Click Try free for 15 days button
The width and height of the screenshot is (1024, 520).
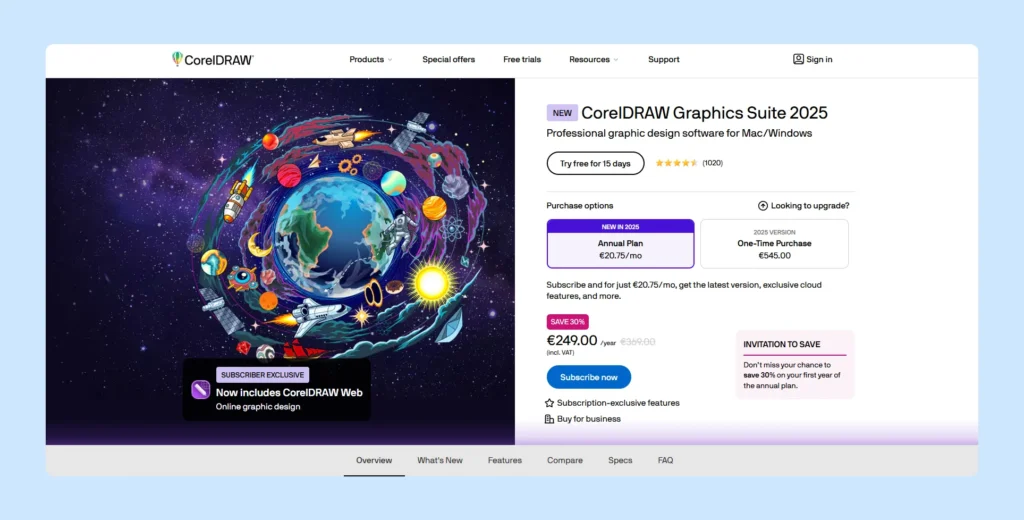click(x=596, y=163)
